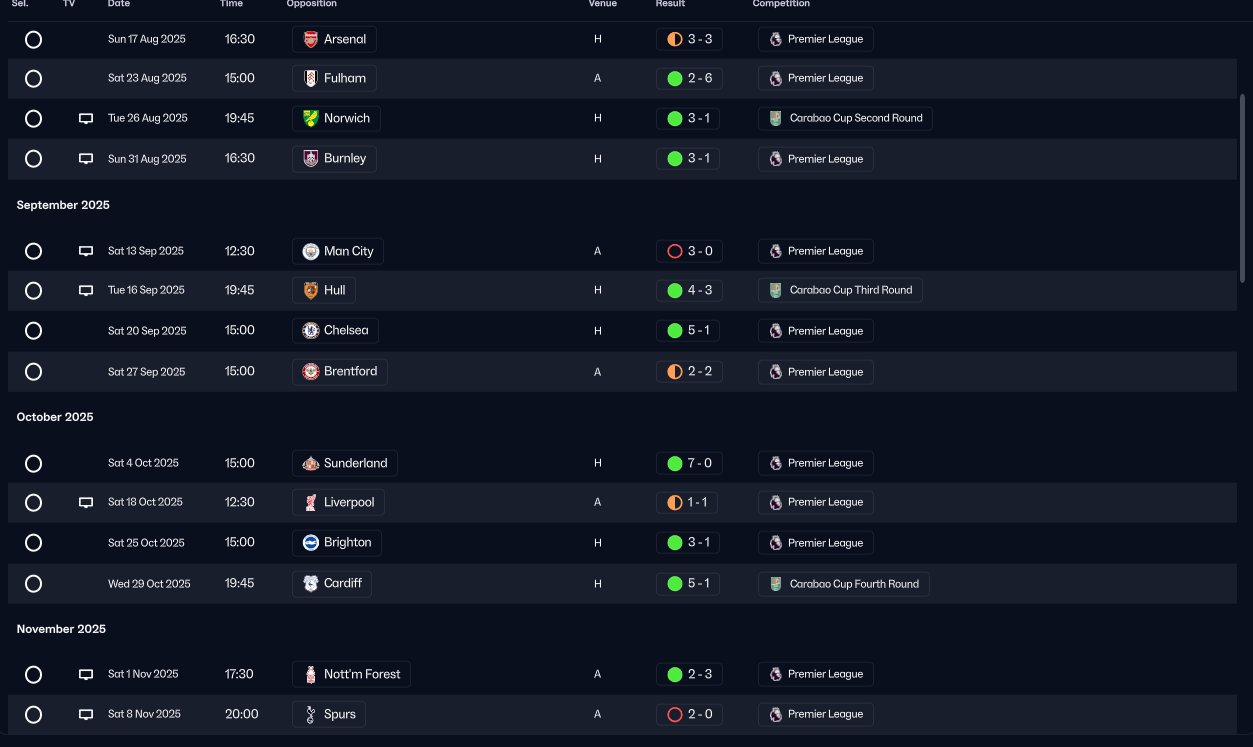1253x747 pixels.
Task: Click the Chelsea club badge
Action: (310, 330)
